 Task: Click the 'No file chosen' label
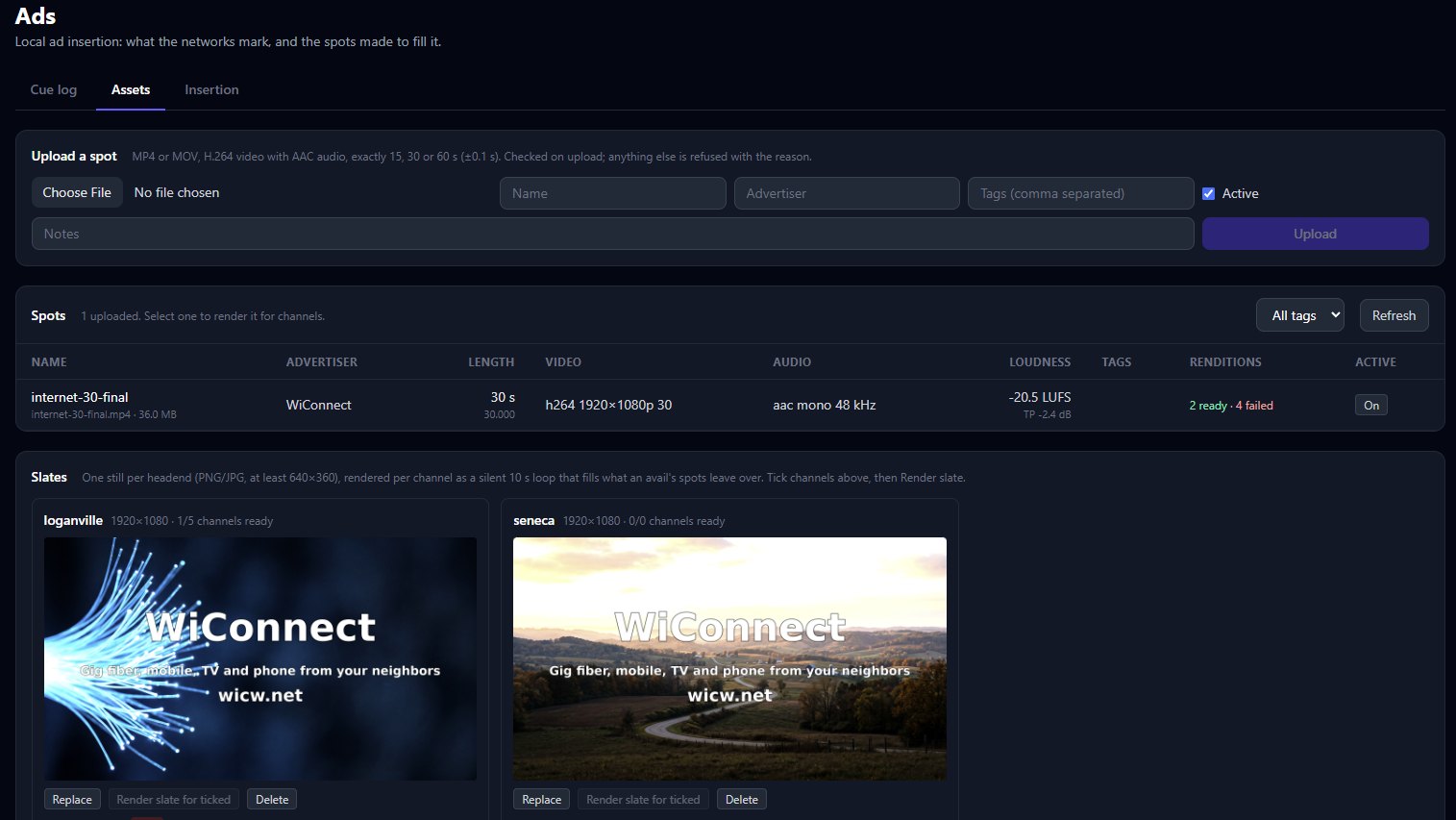177,192
